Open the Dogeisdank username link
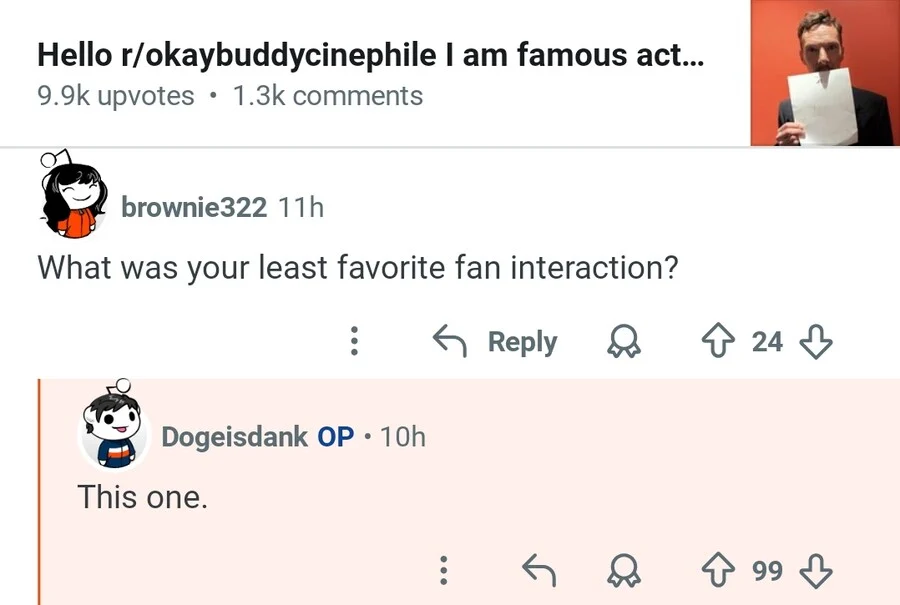This screenshot has width=900, height=605. (x=234, y=437)
